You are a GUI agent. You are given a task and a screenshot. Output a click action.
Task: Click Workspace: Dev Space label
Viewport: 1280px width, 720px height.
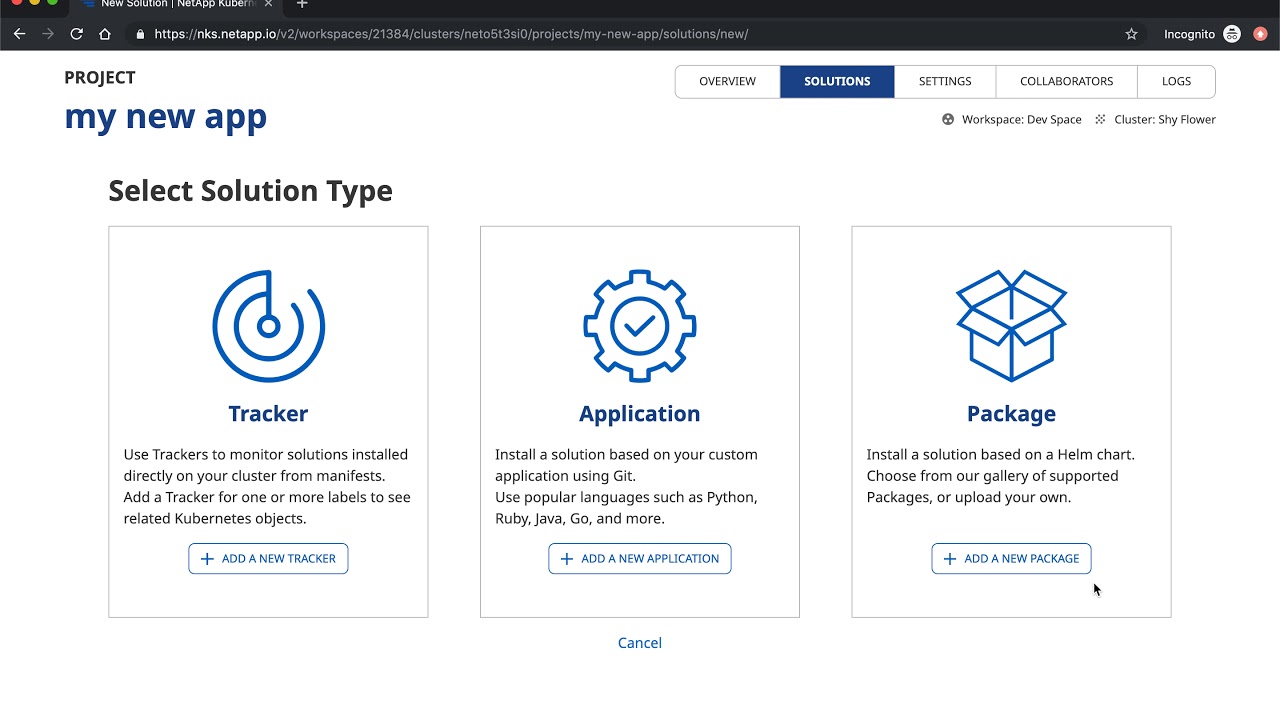[1022, 119]
